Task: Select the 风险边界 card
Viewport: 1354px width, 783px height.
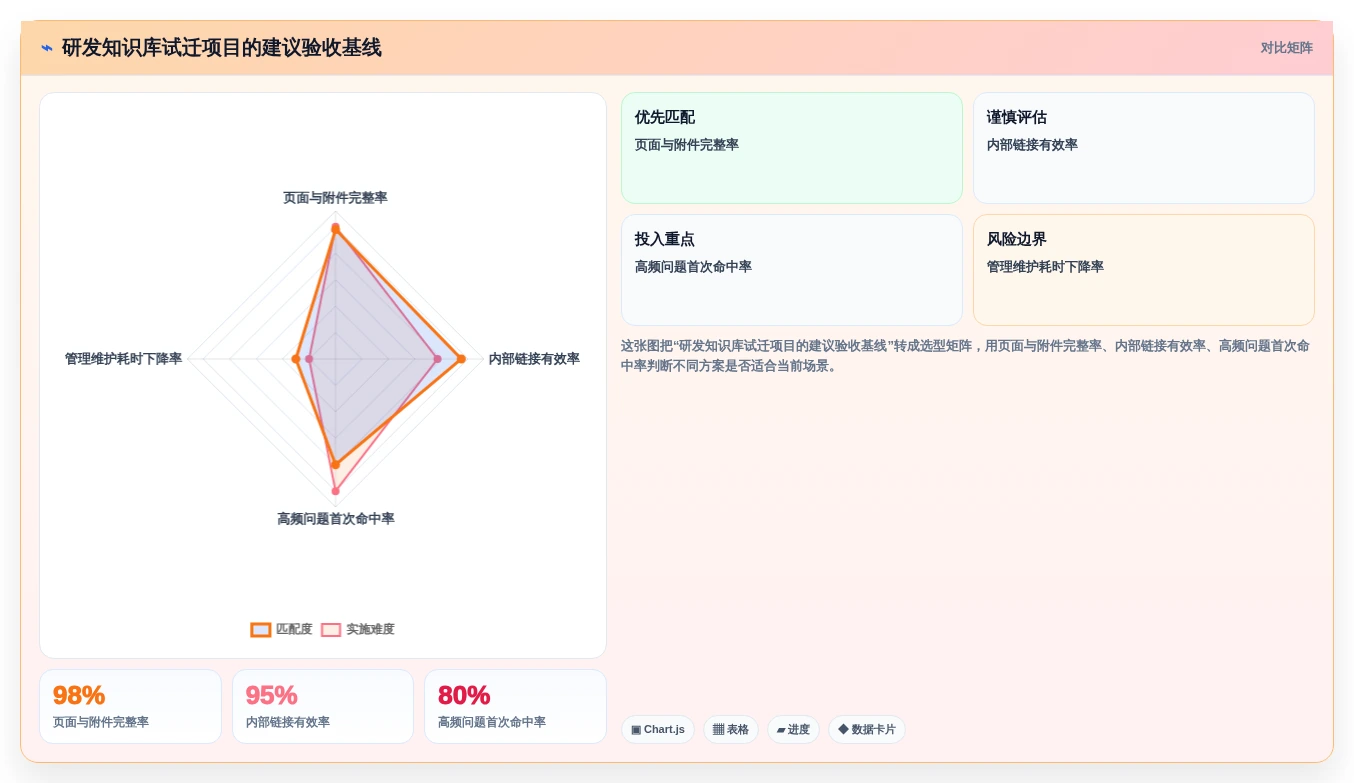Action: (1143, 270)
